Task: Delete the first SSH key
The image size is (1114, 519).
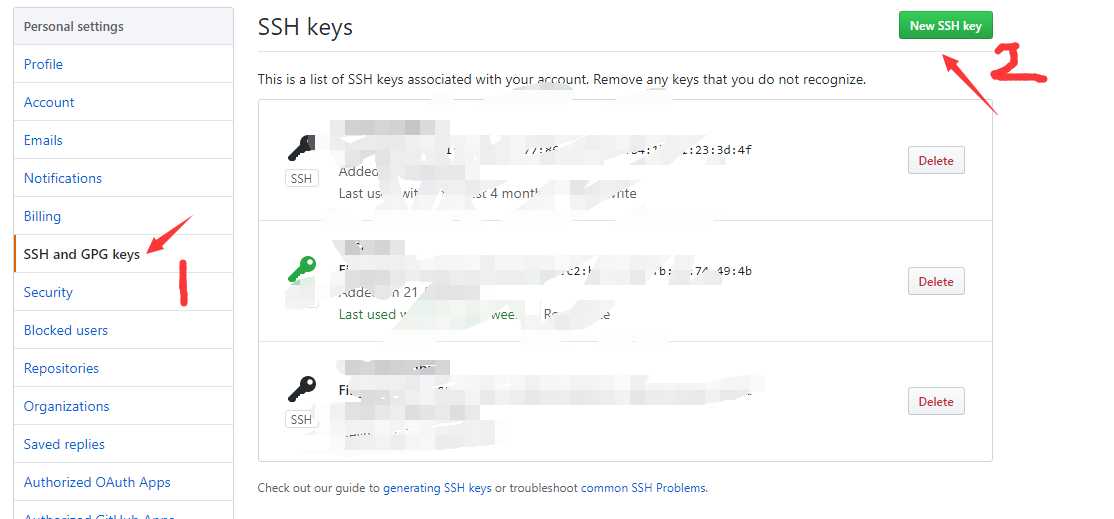Action: pos(936,160)
